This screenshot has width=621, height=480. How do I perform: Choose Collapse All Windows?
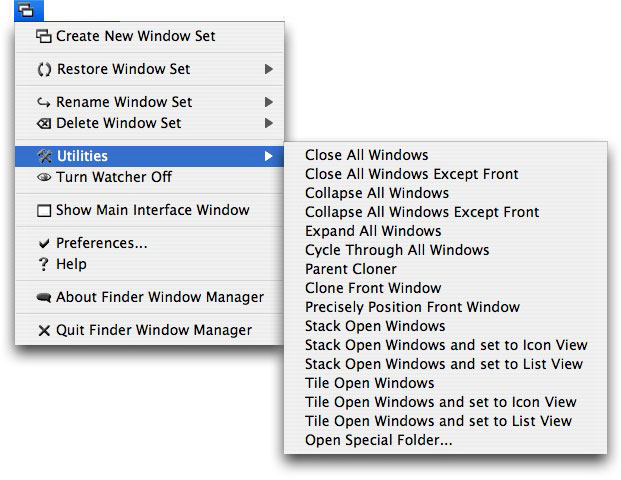pos(446,193)
